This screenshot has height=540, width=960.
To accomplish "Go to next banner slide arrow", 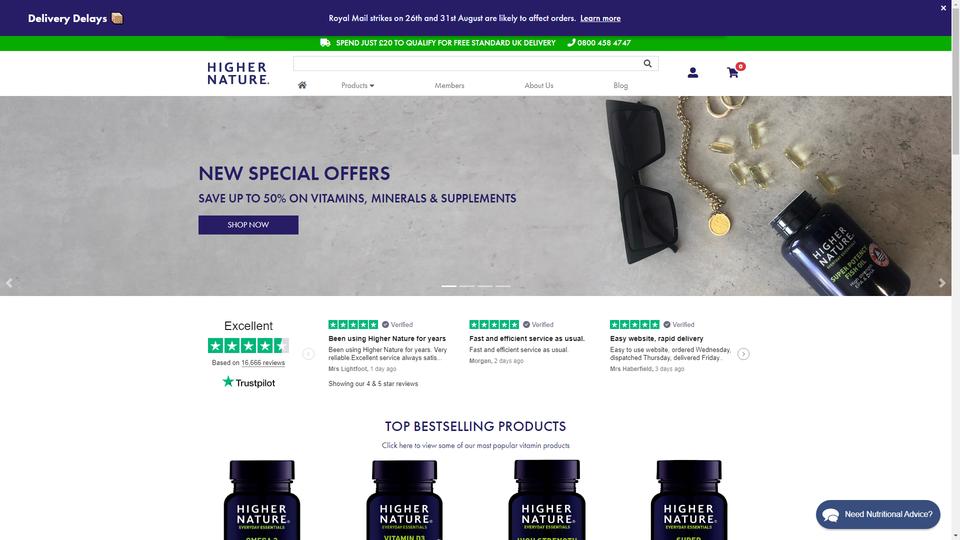I will point(942,283).
